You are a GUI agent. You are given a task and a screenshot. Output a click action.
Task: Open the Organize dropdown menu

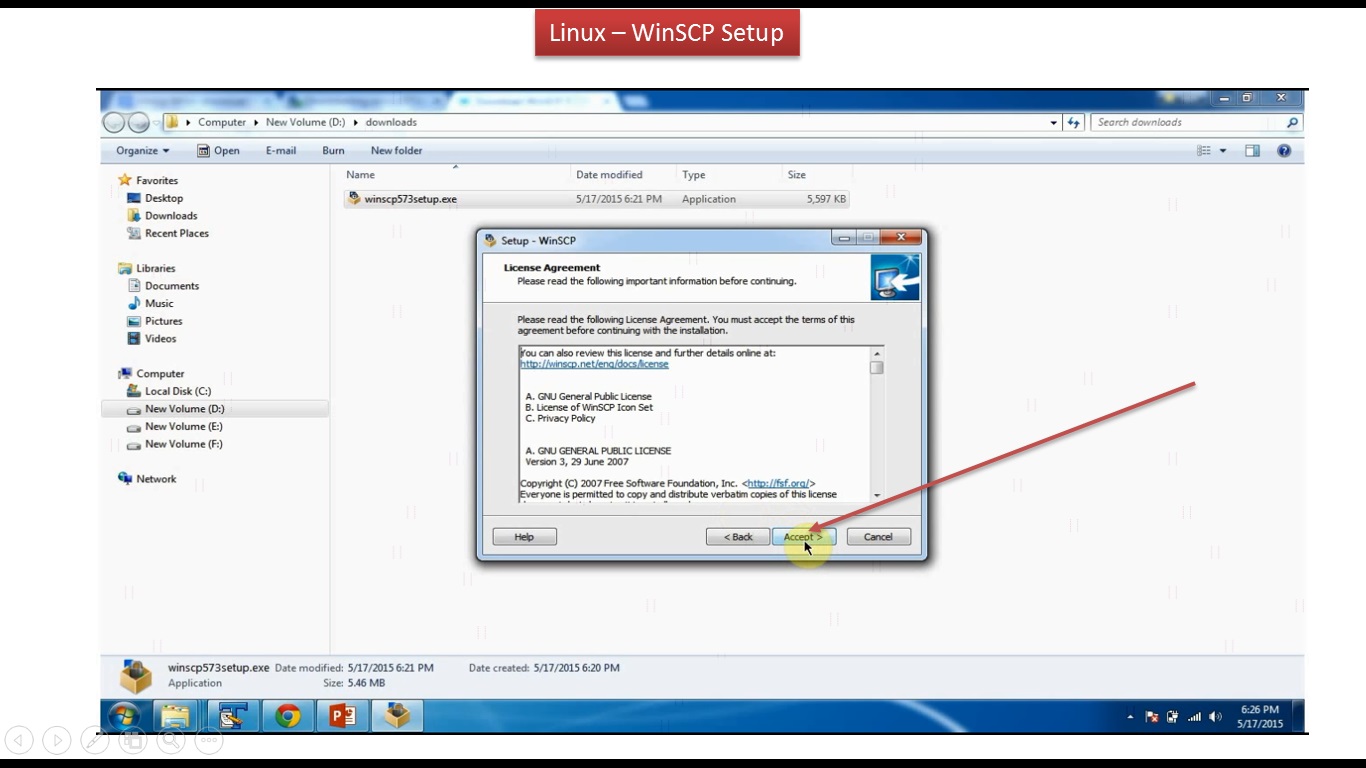coord(143,151)
